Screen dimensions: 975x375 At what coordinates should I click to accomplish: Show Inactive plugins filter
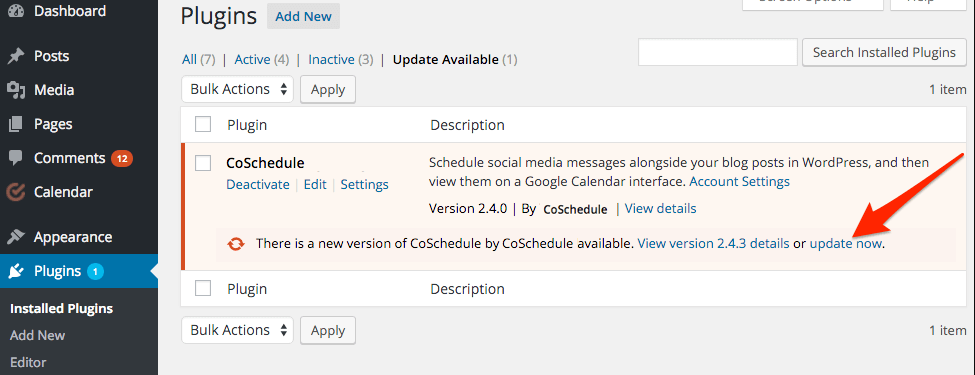tap(331, 60)
